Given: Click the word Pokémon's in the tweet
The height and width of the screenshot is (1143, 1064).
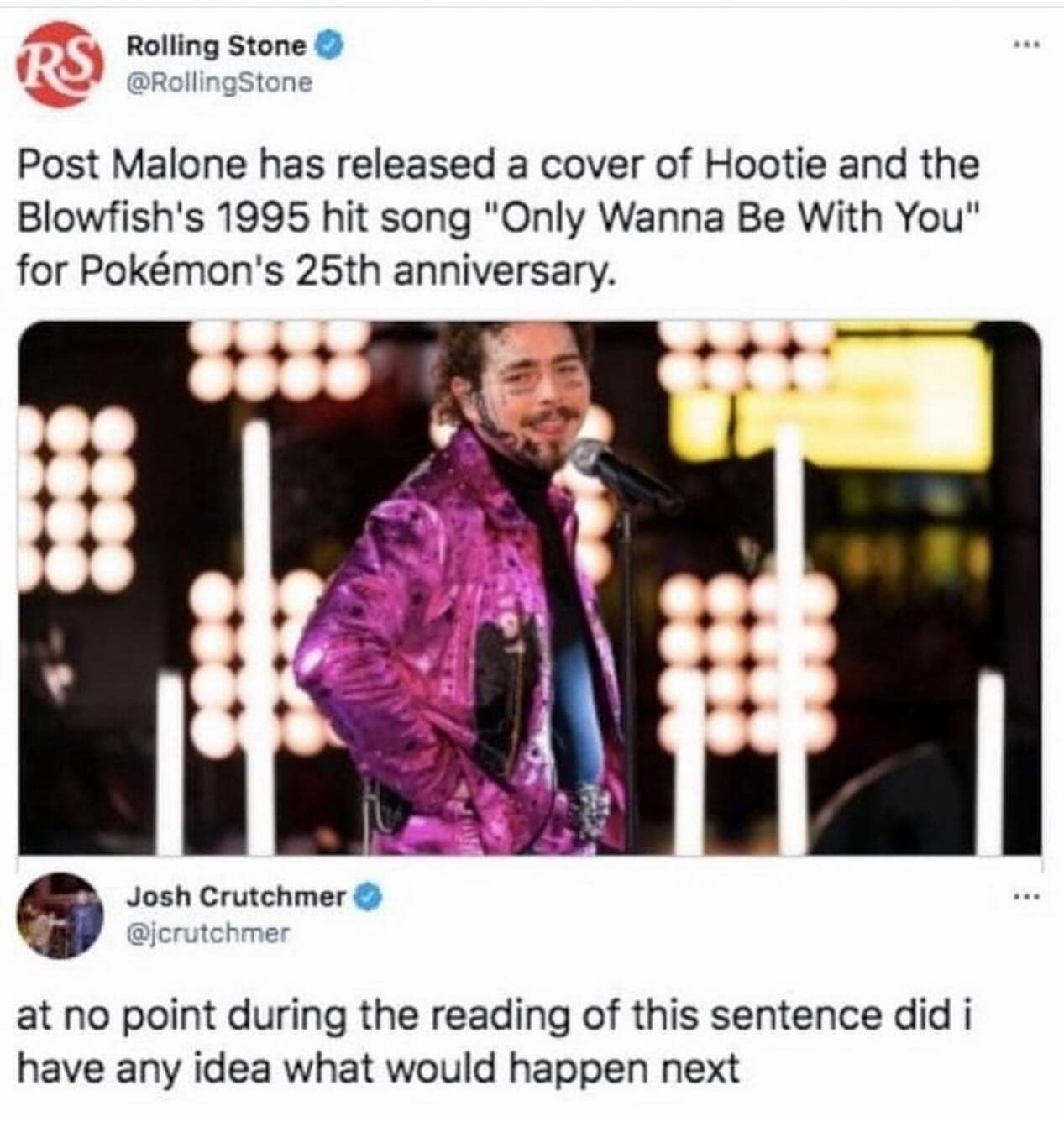Looking at the screenshot, I should pyautogui.click(x=178, y=272).
